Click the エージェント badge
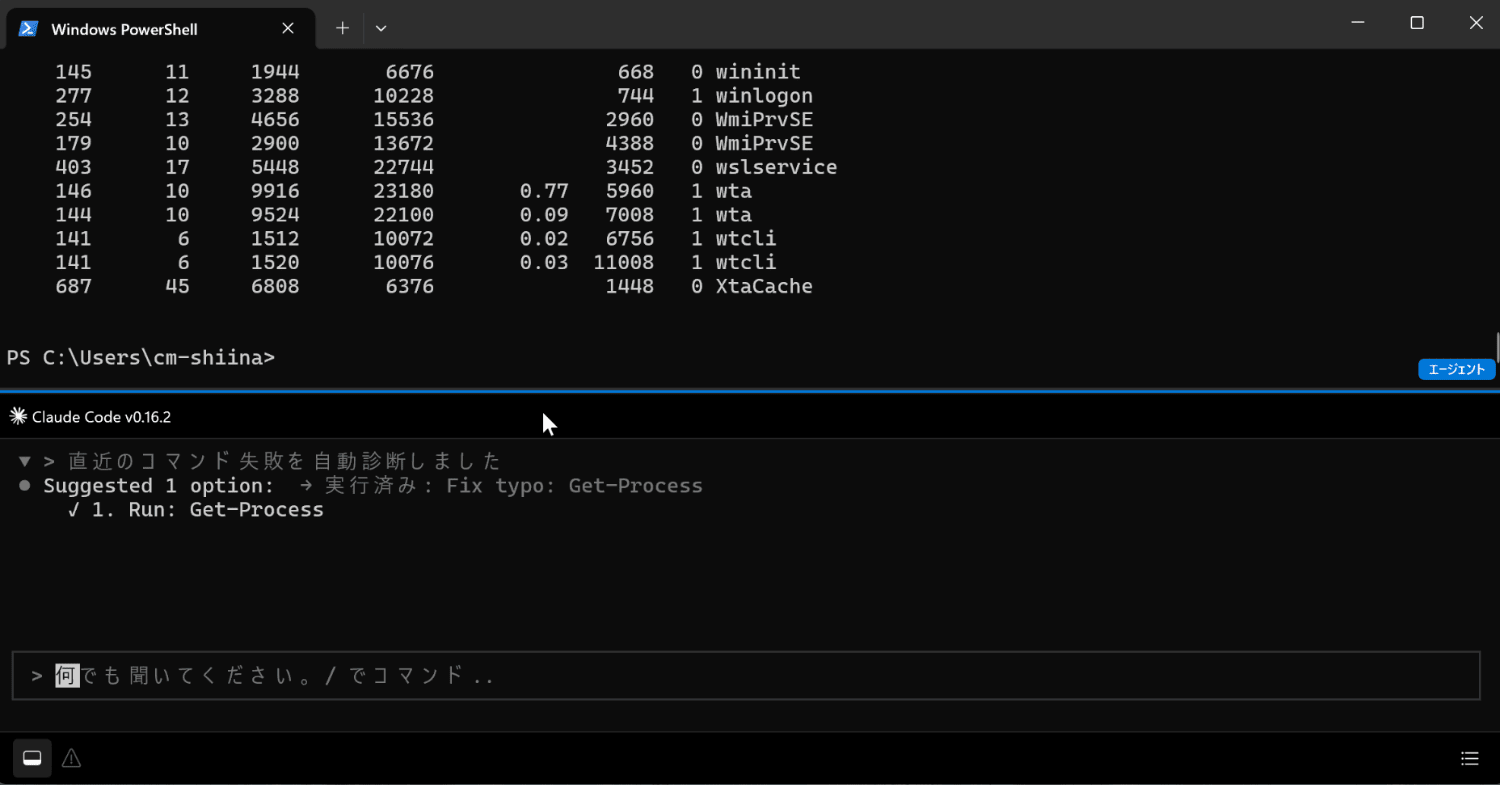The image size is (1500, 785). [x=1456, y=369]
